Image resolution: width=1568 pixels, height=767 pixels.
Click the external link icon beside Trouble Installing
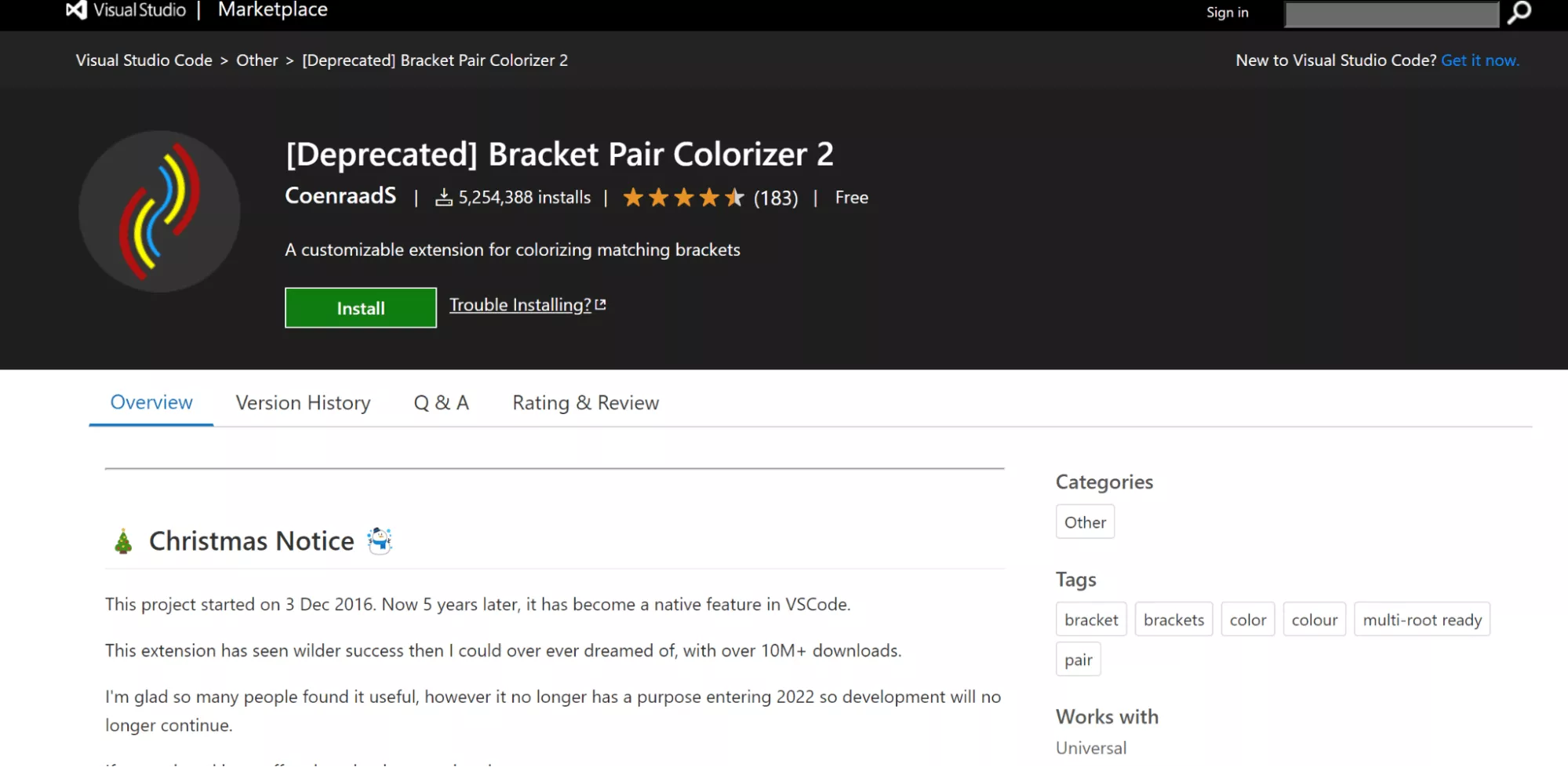pyautogui.click(x=601, y=305)
